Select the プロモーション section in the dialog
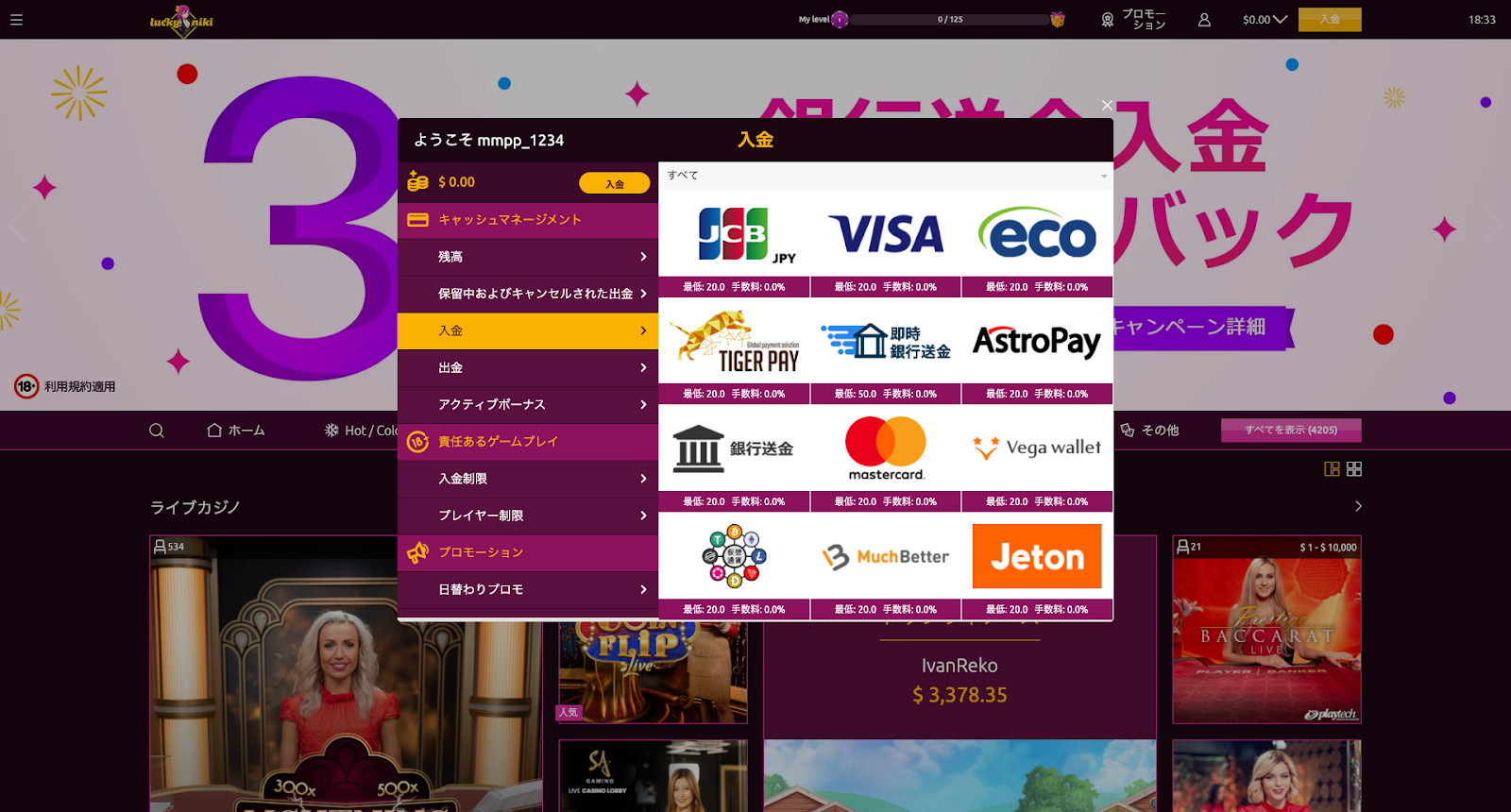The height and width of the screenshot is (812, 1511). (x=528, y=552)
